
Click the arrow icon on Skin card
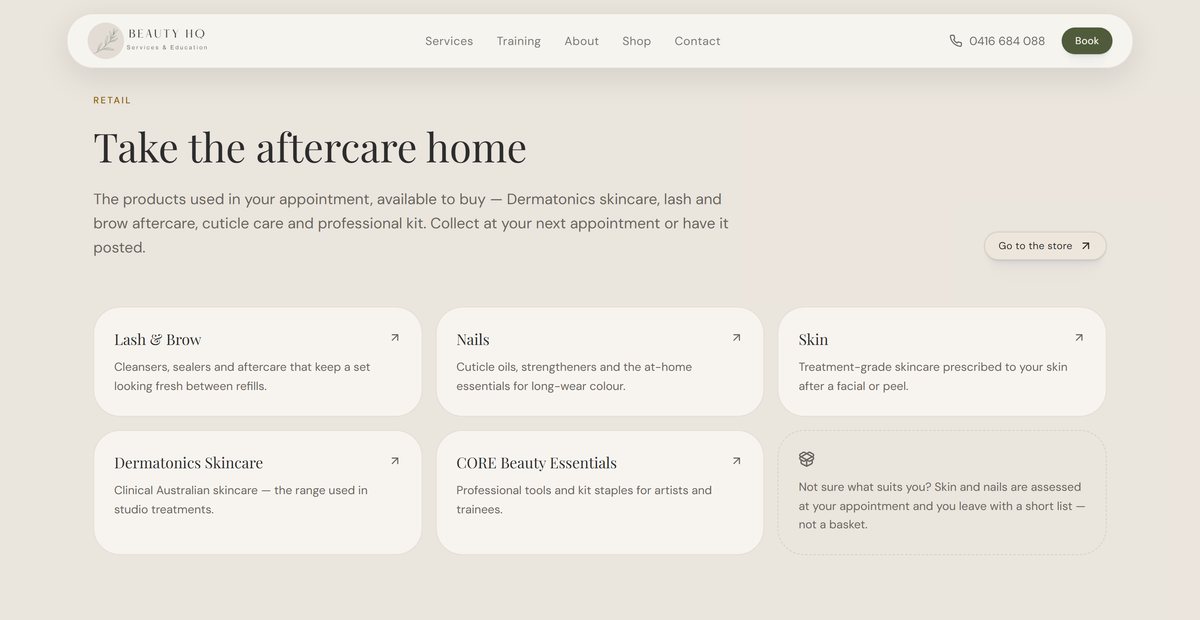pos(1079,338)
